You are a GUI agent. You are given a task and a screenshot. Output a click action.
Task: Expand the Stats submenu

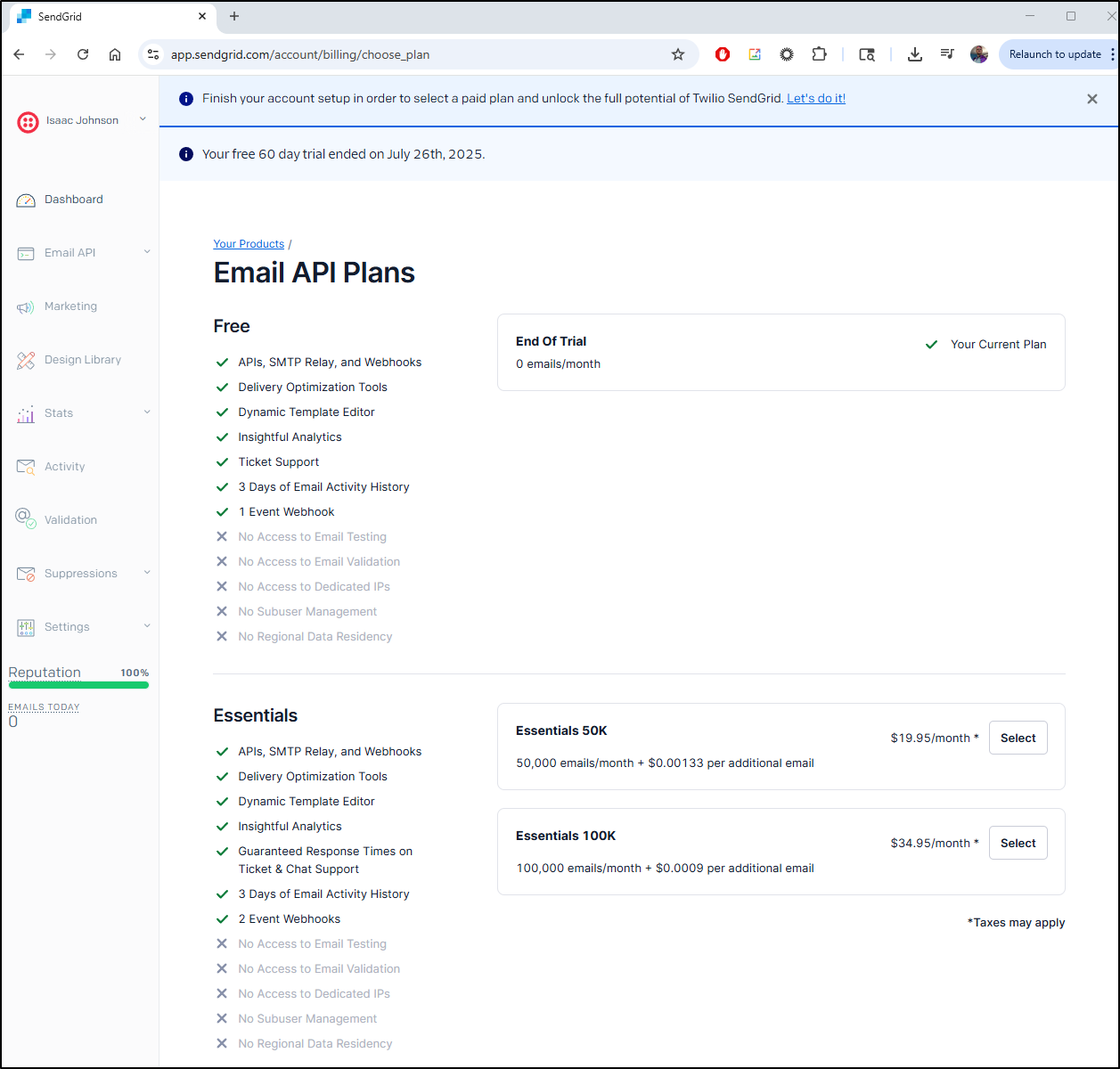point(147,412)
